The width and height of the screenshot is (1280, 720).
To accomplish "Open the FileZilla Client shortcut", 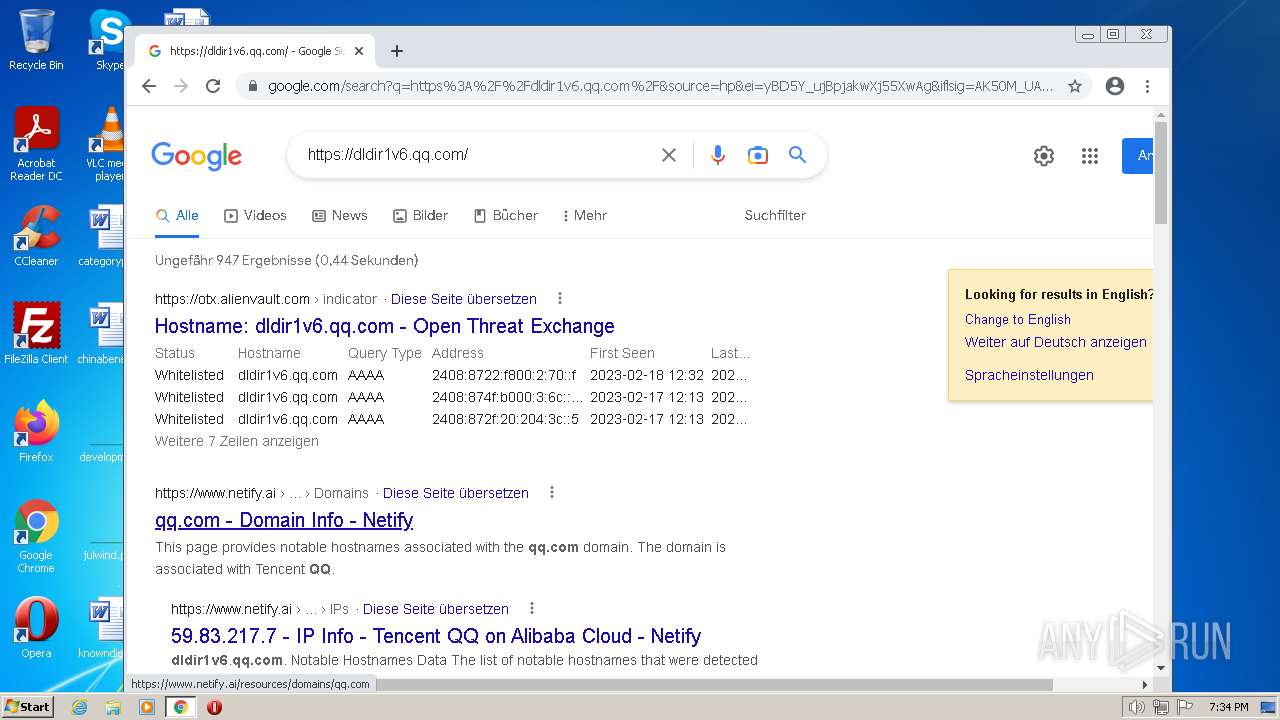I will click(36, 333).
